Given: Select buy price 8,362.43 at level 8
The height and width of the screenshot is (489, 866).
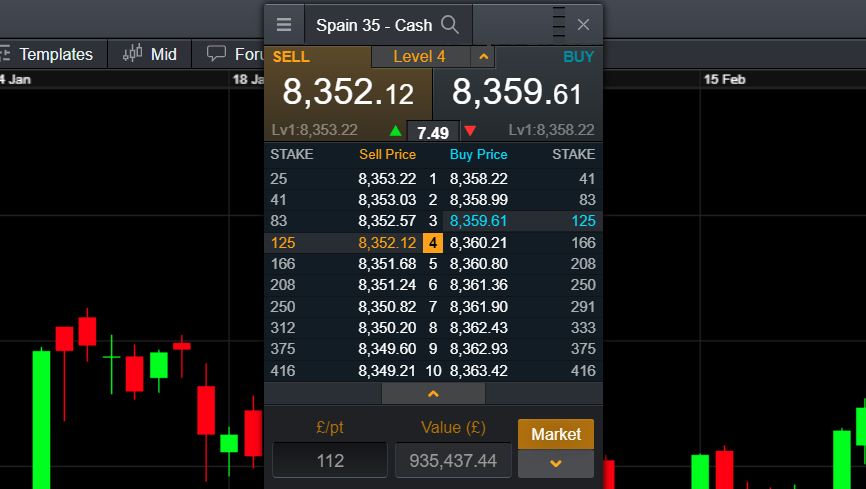Looking at the screenshot, I should (x=479, y=328).
